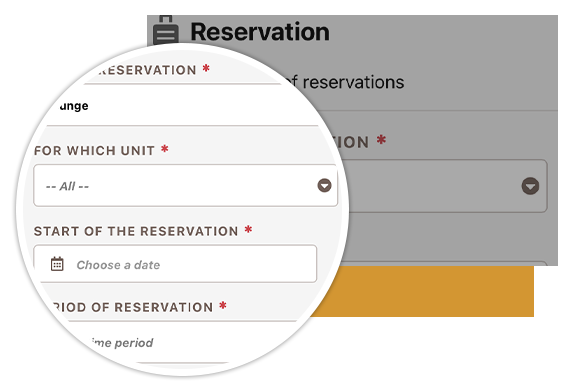Image resolution: width=570 pixels, height=390 pixels.
Task: Click red asterisk after START OF THE RESERVATION
Action: (248, 229)
